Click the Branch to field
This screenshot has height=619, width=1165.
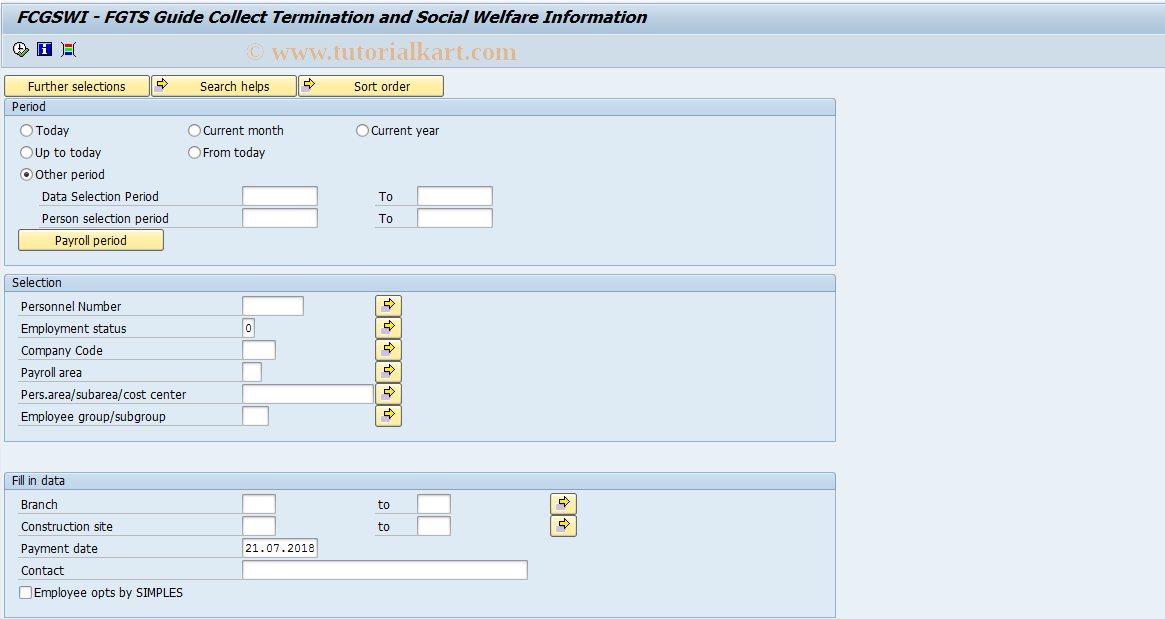(x=434, y=504)
